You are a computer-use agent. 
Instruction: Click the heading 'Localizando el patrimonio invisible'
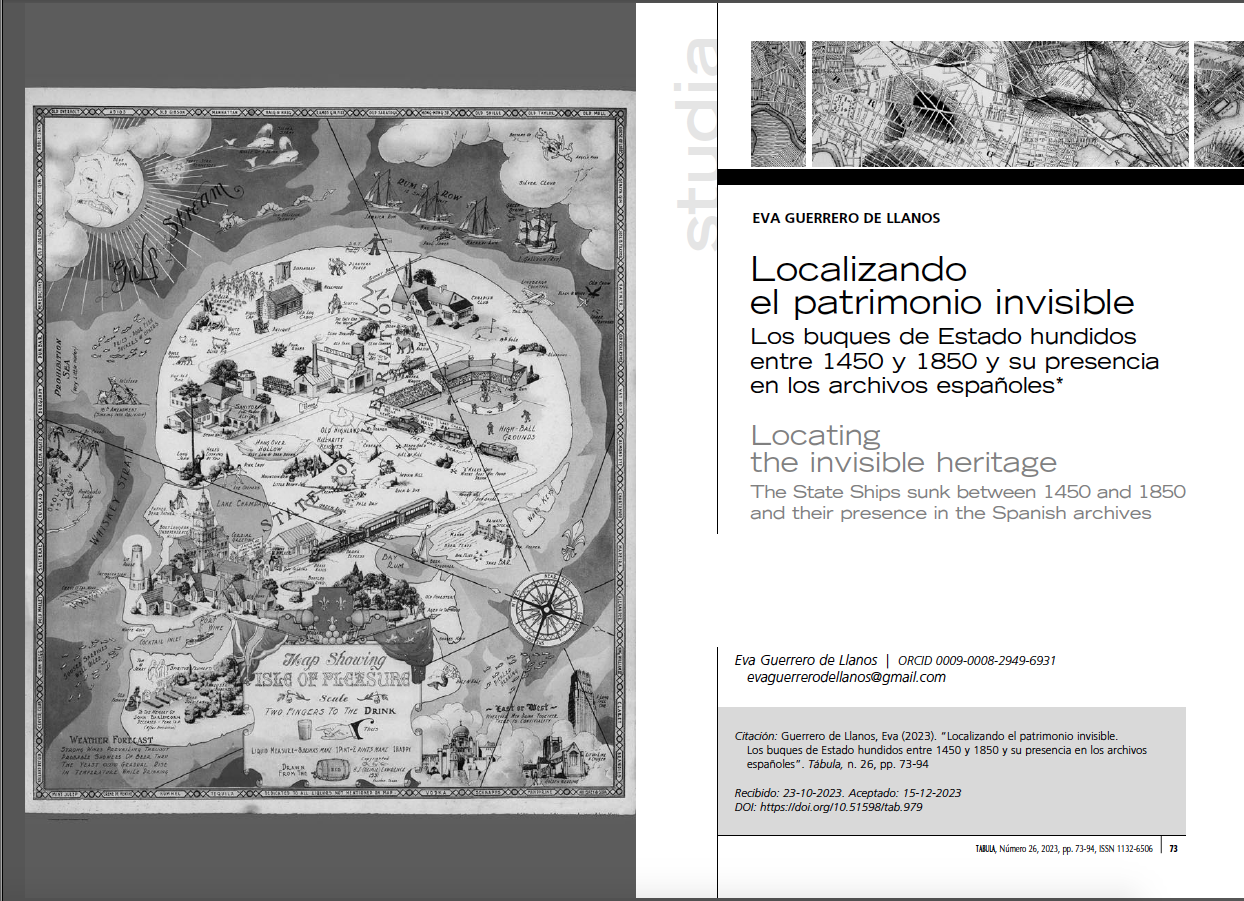(x=942, y=285)
